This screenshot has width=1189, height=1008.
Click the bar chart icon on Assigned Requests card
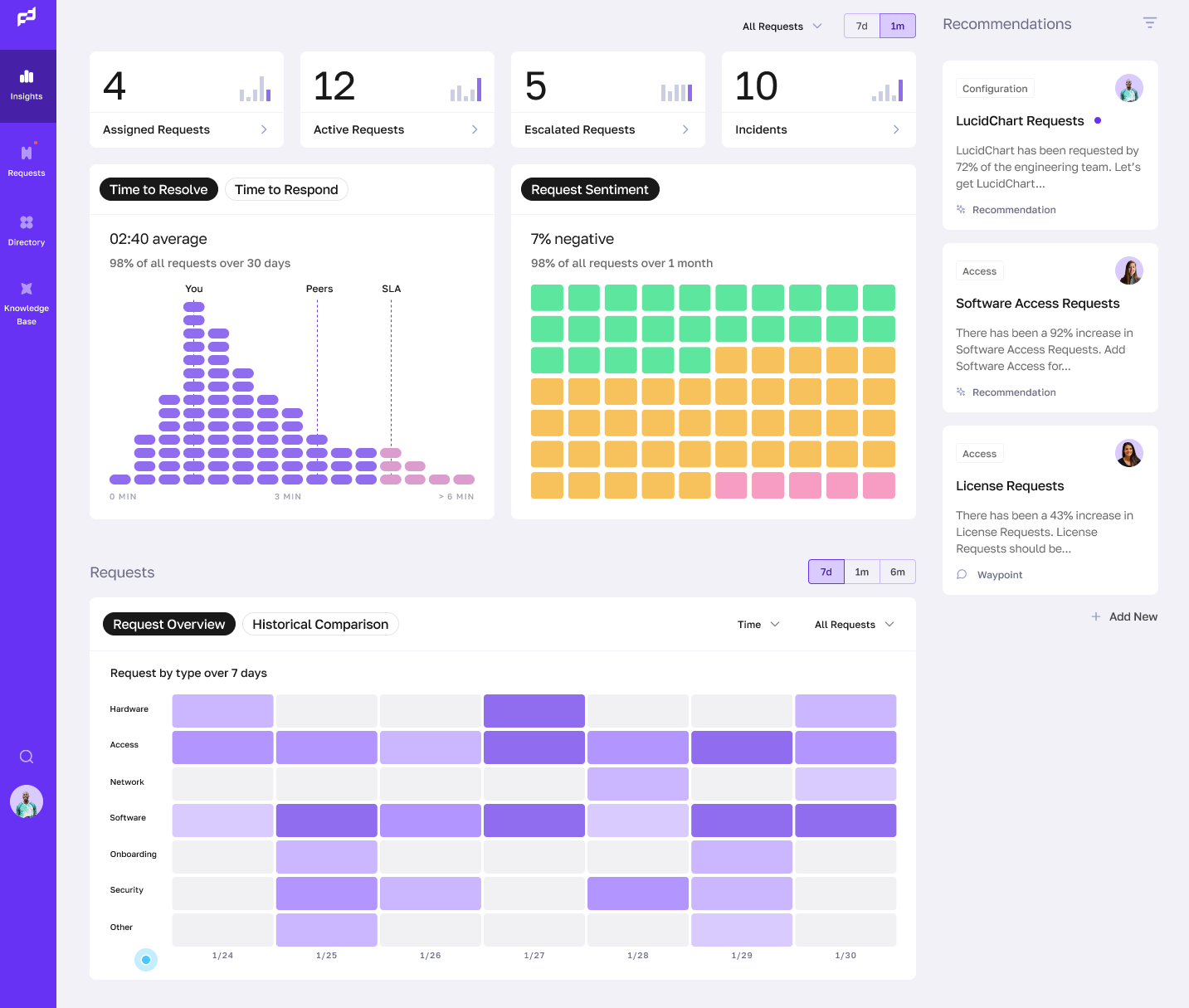tap(256, 89)
